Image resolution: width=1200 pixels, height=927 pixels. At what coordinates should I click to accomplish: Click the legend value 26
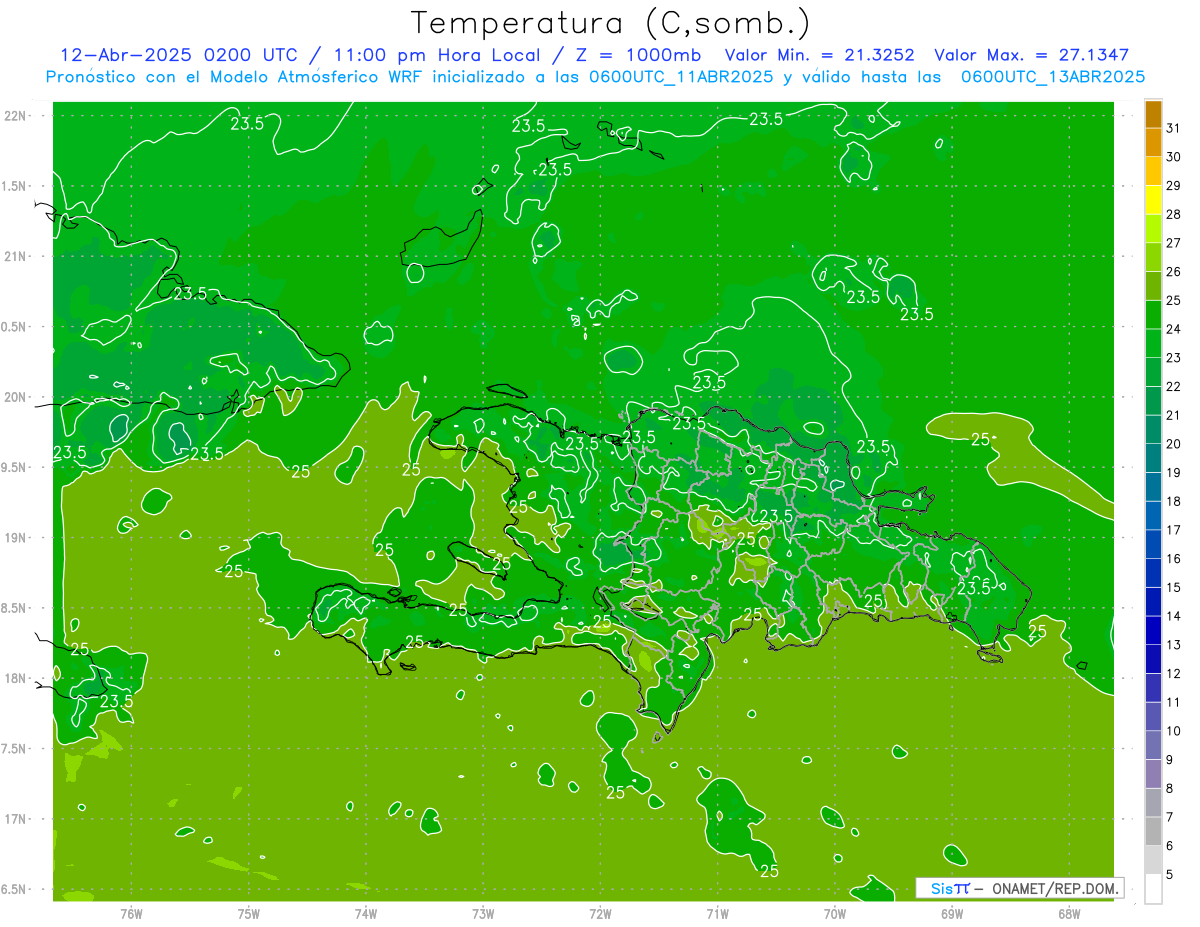click(1174, 272)
